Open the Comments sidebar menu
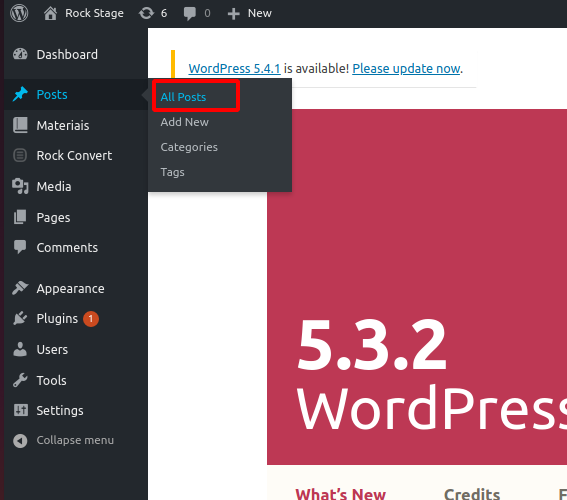The height and width of the screenshot is (500, 567). click(67, 248)
